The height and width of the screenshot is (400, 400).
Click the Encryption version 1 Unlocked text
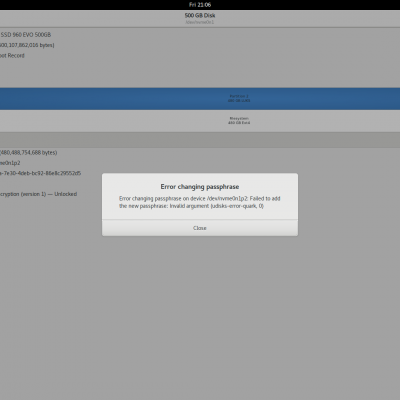(x=38, y=194)
